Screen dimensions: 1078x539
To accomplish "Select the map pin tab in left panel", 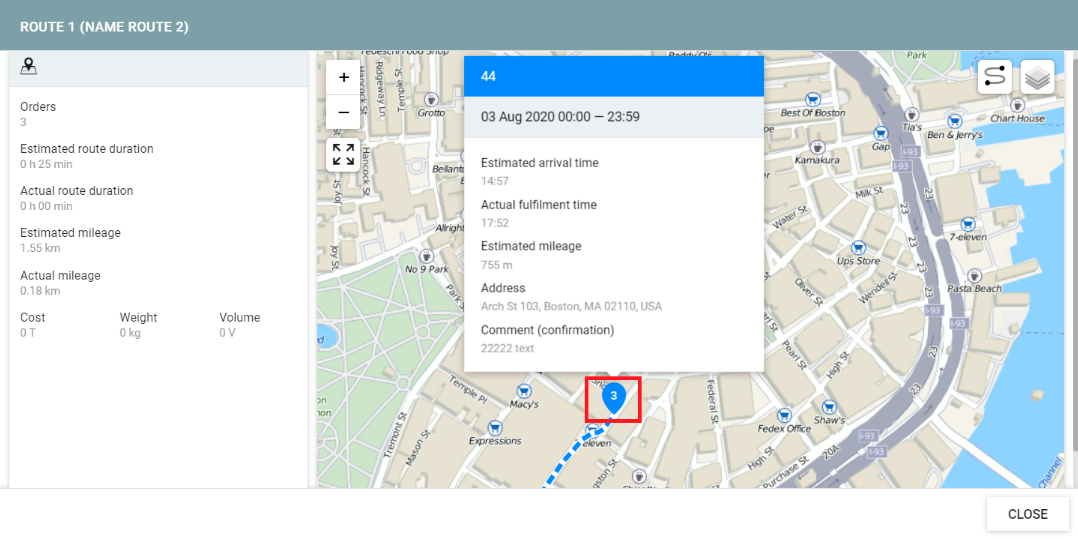I will [x=29, y=66].
